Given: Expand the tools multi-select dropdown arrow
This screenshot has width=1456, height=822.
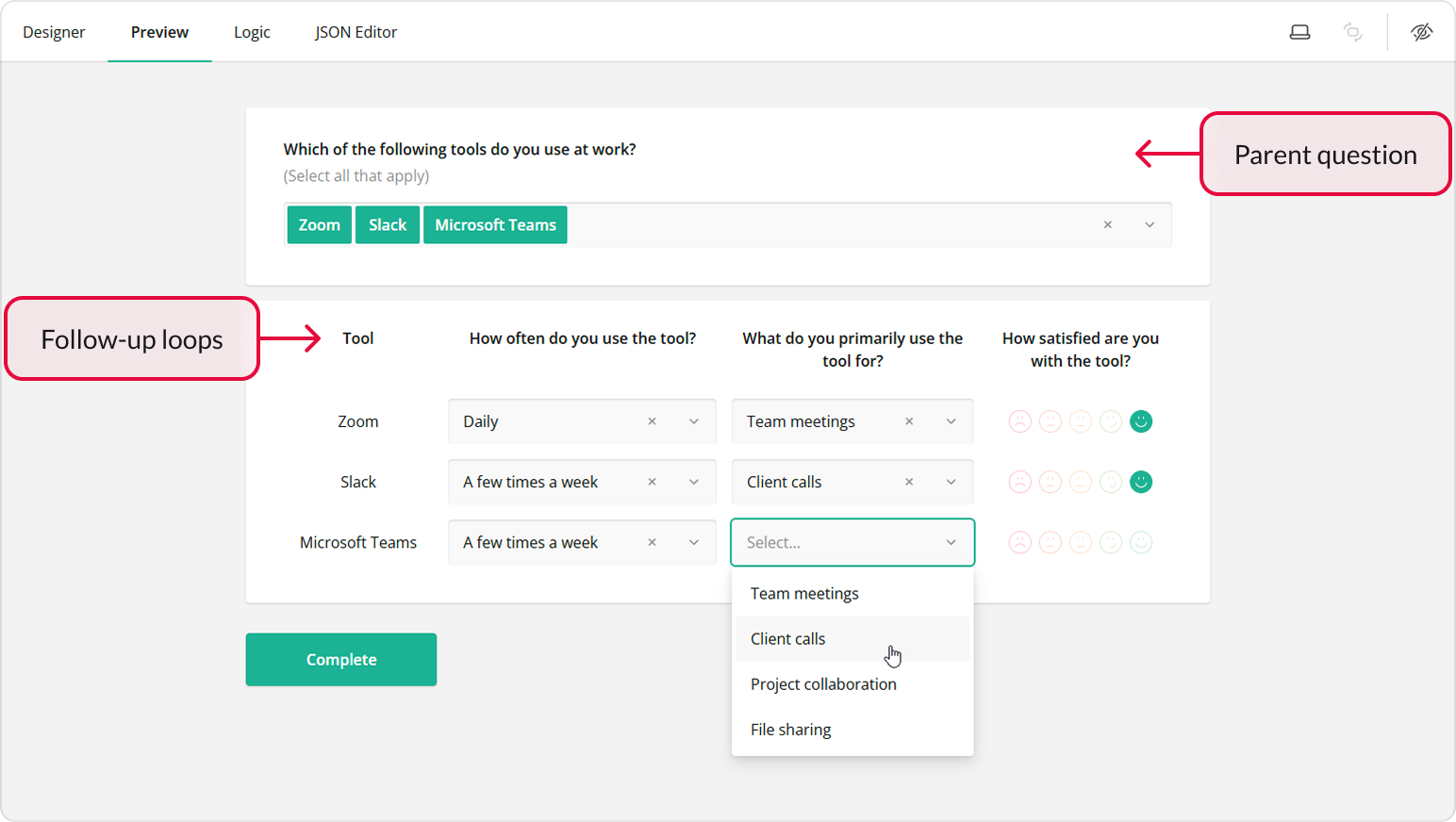Looking at the screenshot, I should [x=1150, y=225].
